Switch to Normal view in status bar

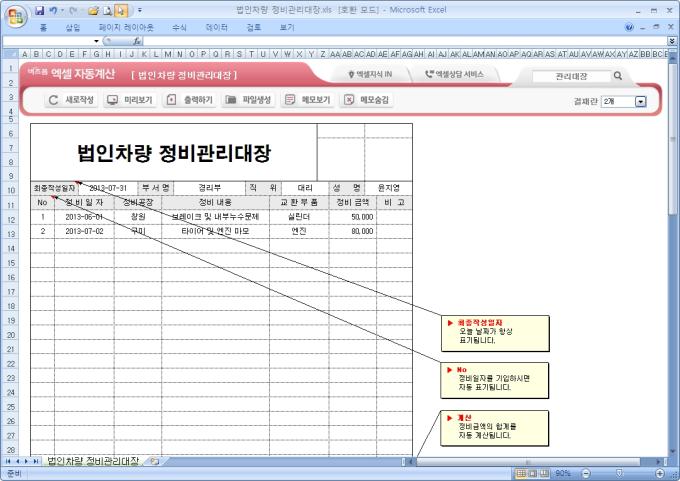521,473
